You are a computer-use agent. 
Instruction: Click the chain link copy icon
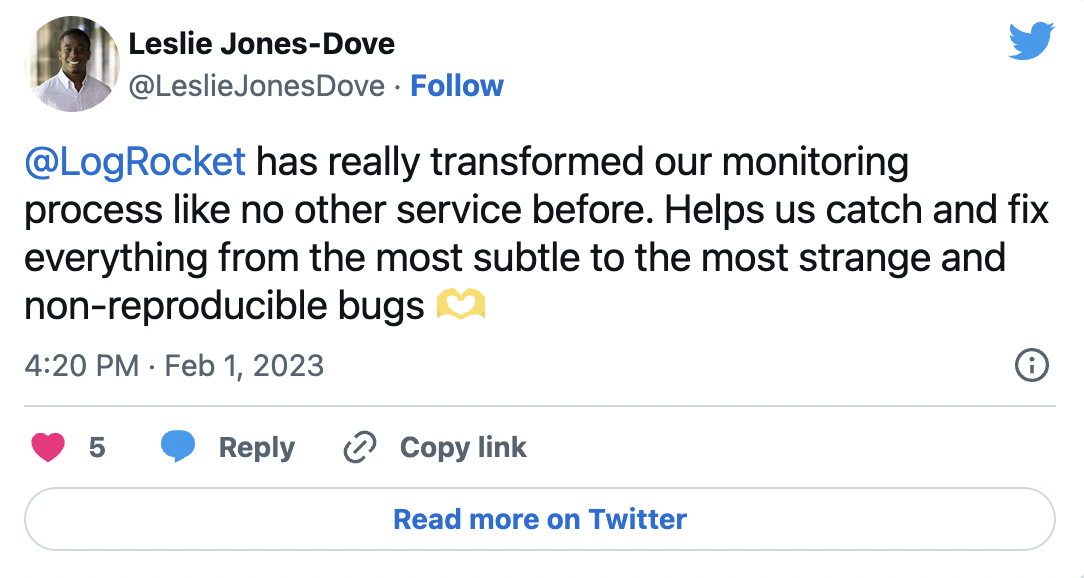click(x=358, y=447)
